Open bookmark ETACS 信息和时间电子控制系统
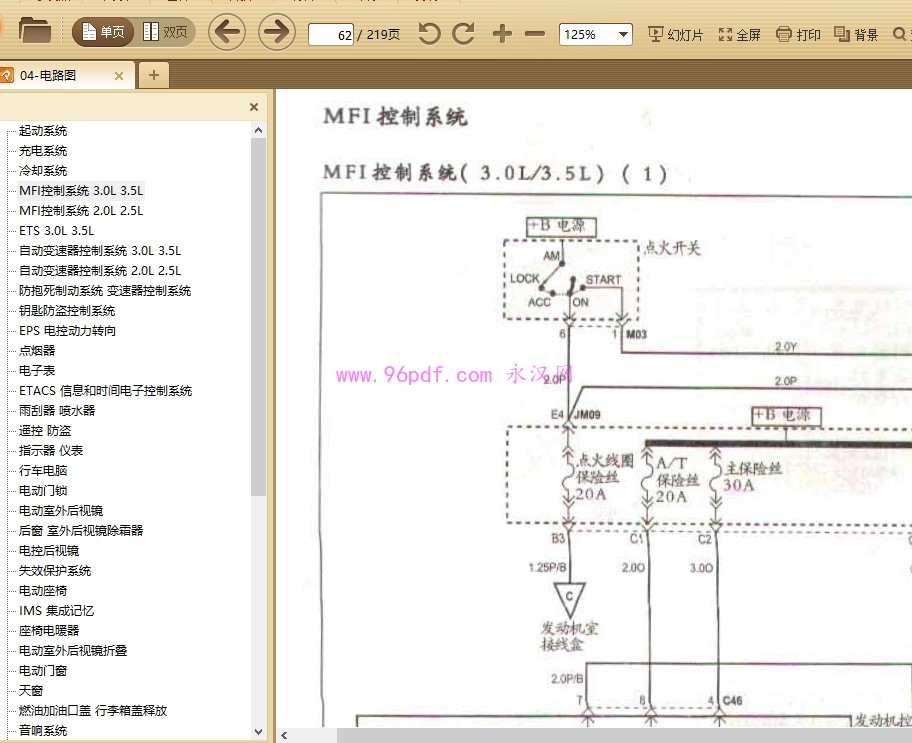The height and width of the screenshot is (743, 912). 105,390
